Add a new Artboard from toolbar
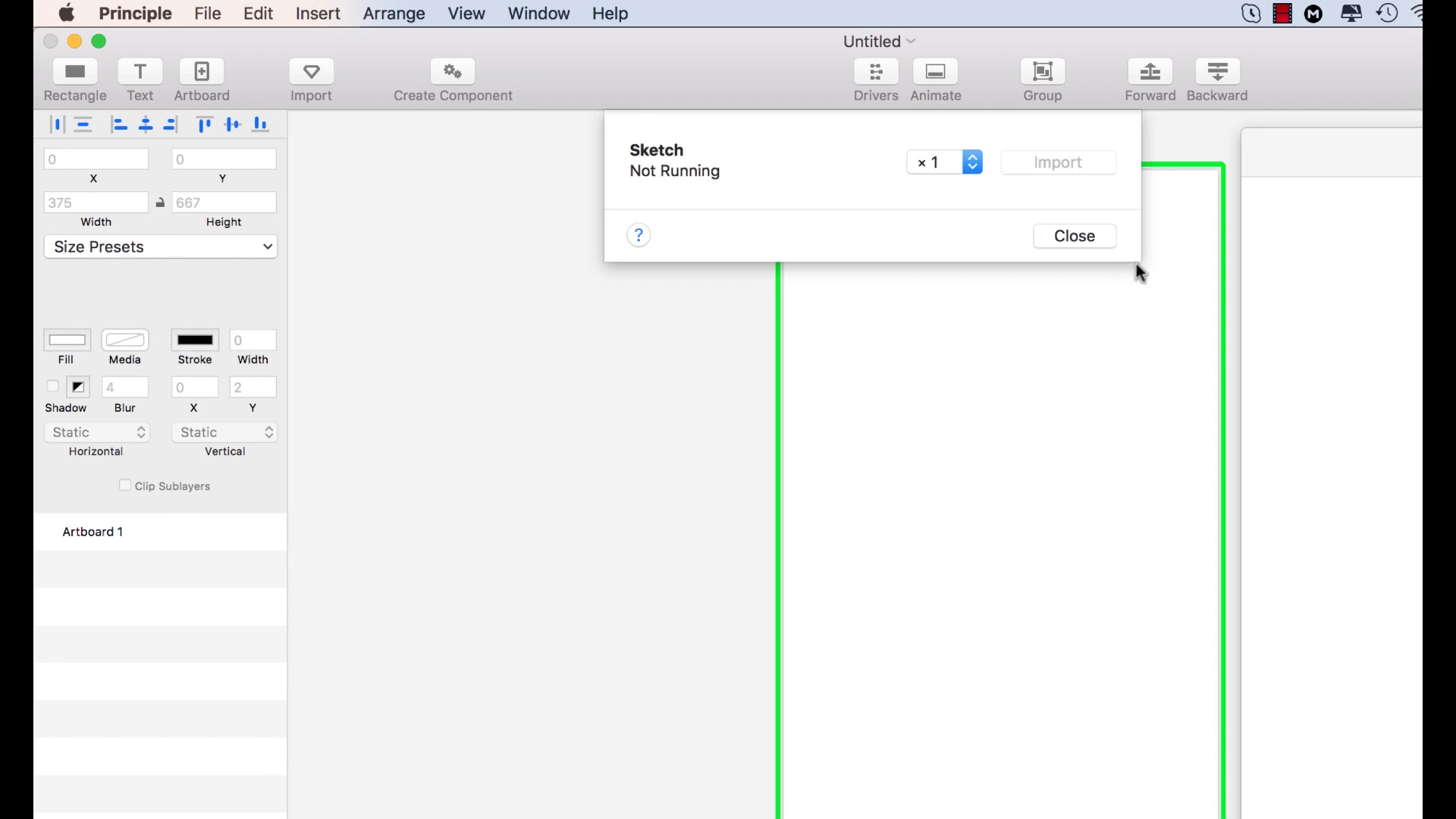1456x819 pixels. (202, 72)
